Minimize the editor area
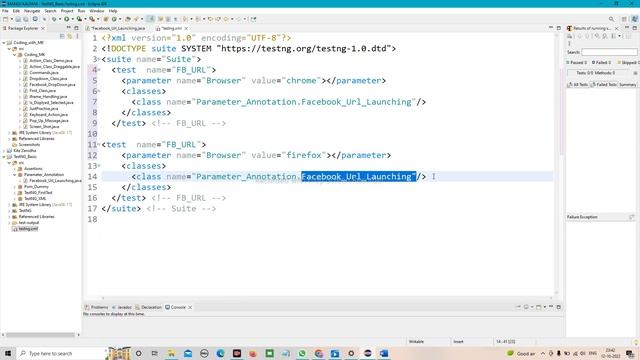Screen dimensions: 640x360 (551, 28)
